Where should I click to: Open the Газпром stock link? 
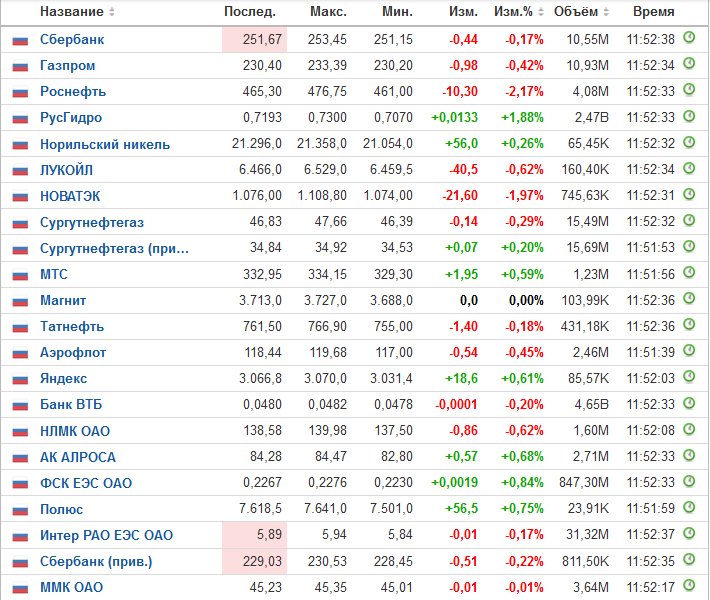67,66
